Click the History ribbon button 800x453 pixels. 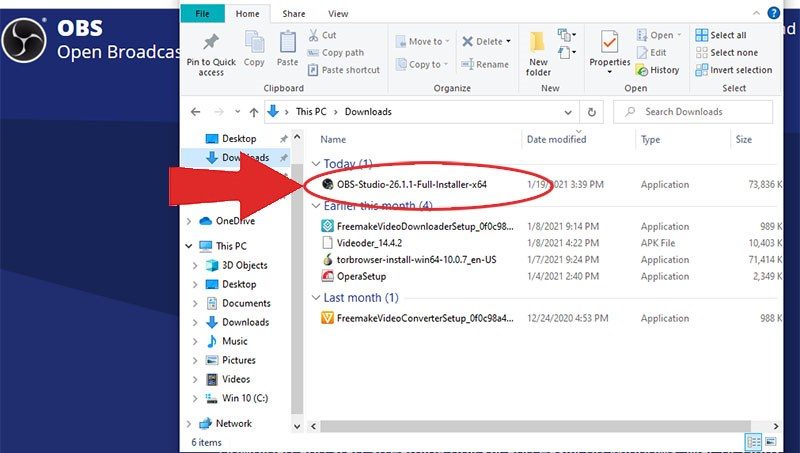click(658, 70)
